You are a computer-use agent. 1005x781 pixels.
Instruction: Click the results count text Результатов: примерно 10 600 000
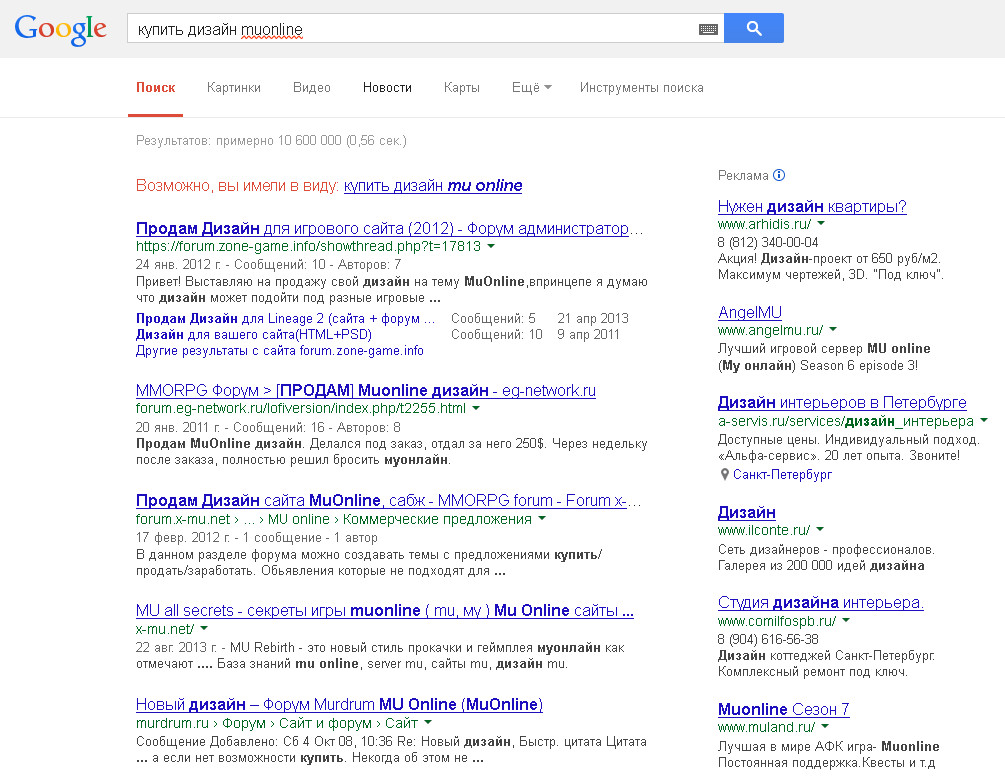(271, 140)
